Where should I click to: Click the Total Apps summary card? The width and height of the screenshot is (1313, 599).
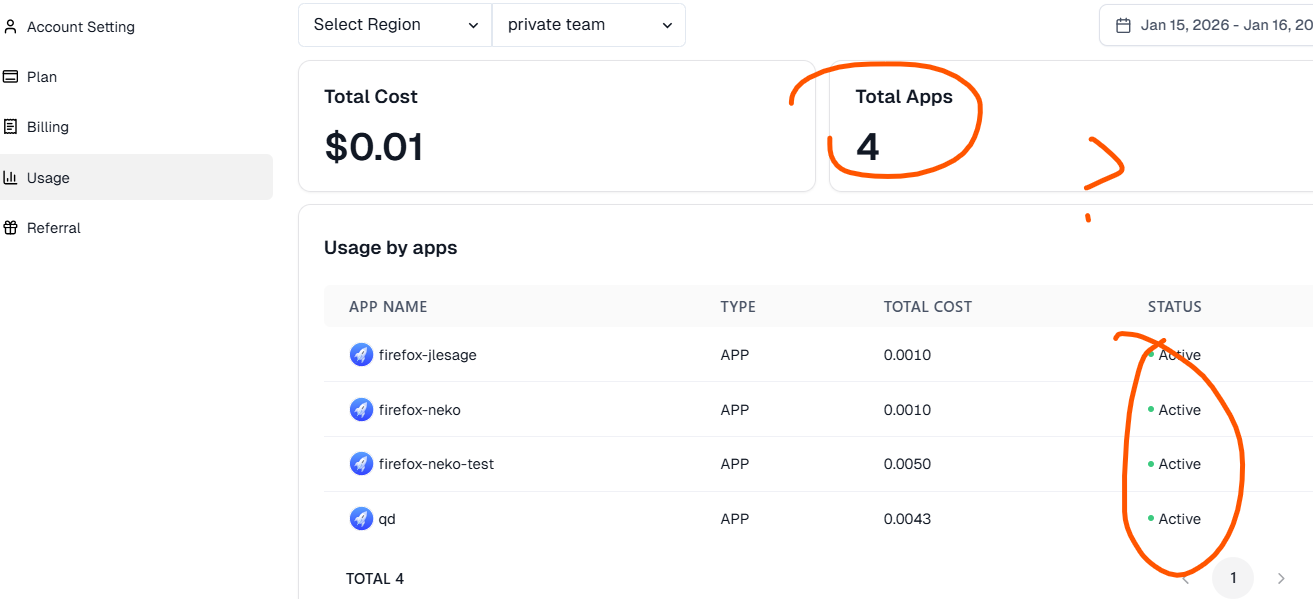tap(1070, 126)
